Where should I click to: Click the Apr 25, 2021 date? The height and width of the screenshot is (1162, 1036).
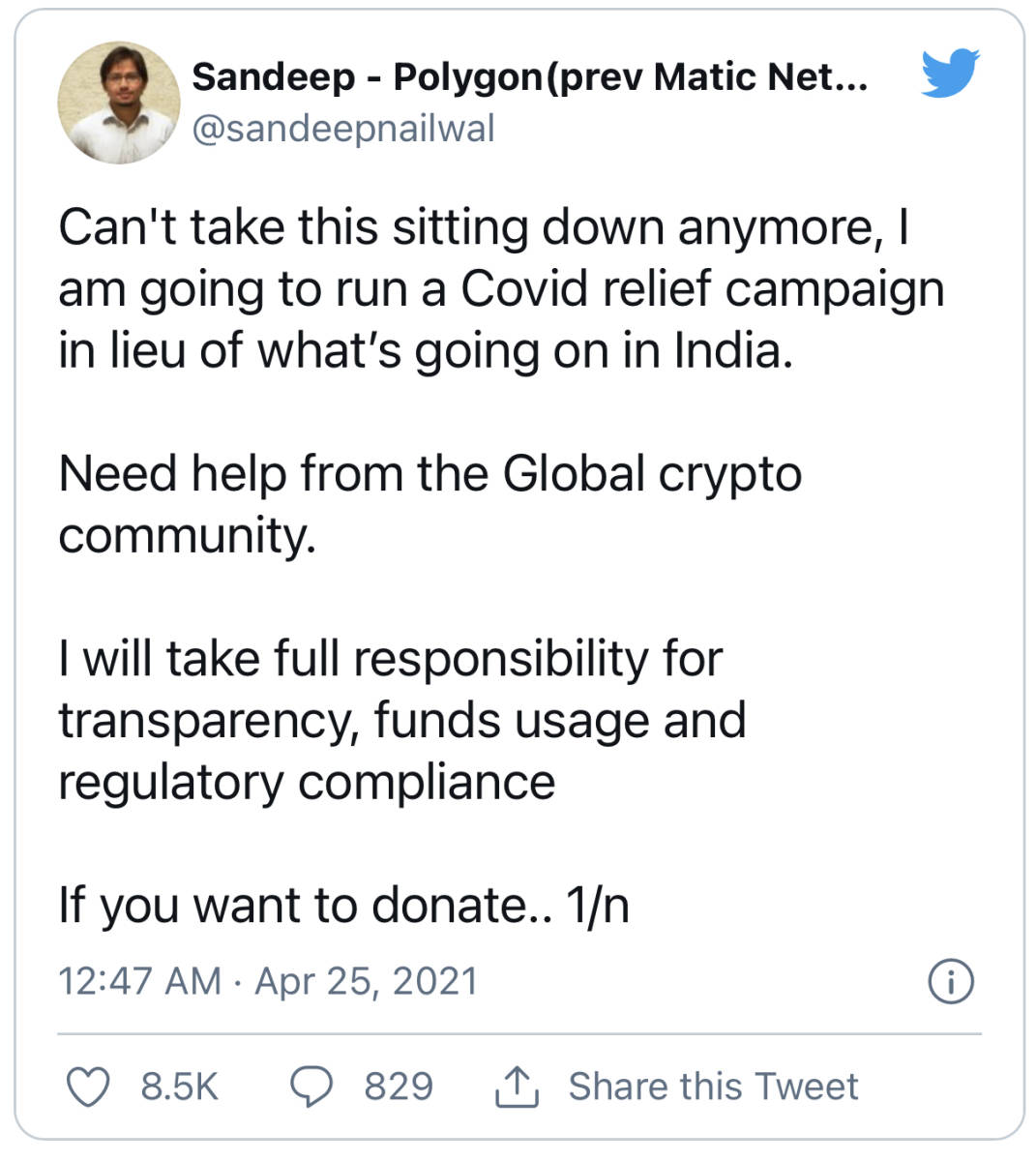[x=367, y=981]
